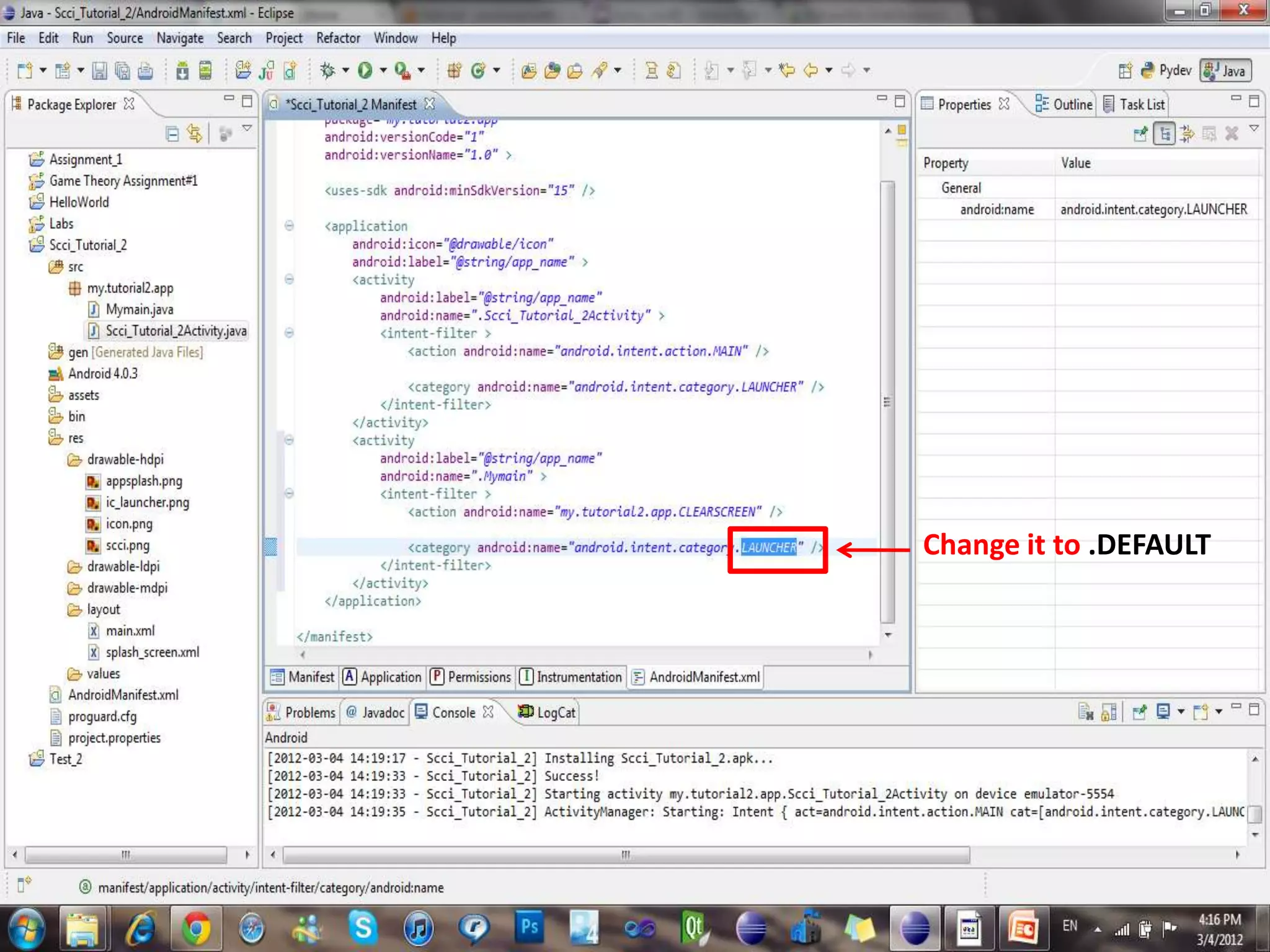Screen dimensions: 1270x952
Task: Open the Android SDK Manager toolbar icon
Action: (x=182, y=71)
